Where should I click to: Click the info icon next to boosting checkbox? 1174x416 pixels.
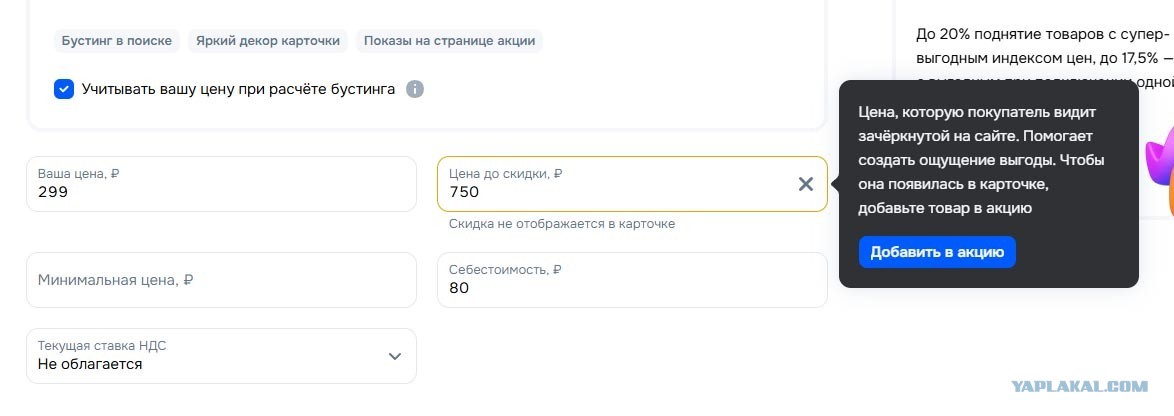pos(415,90)
